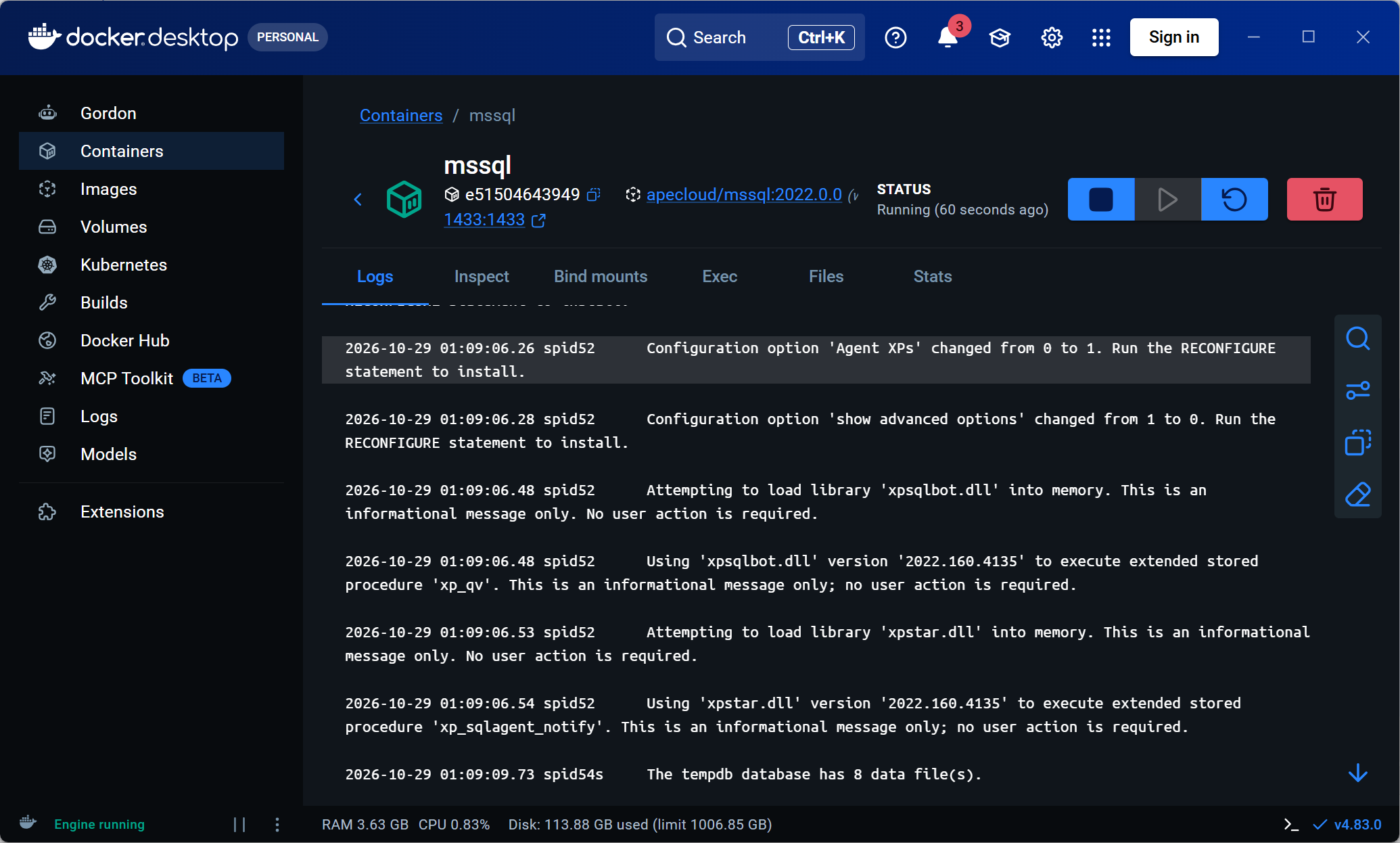The height and width of the screenshot is (843, 1400).
Task: Open log display settings sliders icon
Action: [x=1357, y=391]
